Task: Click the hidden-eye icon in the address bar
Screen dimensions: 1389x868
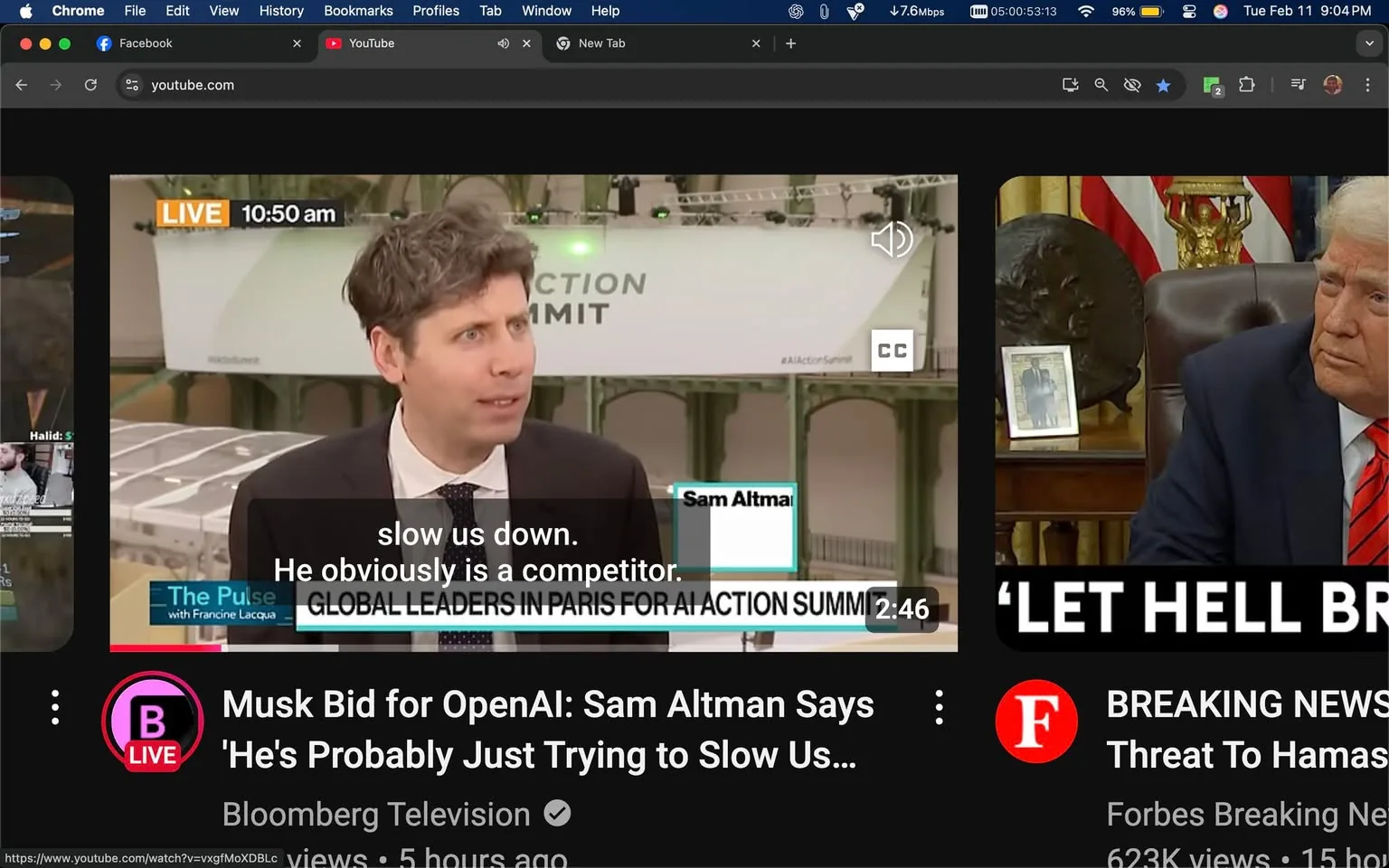Action: (1132, 84)
